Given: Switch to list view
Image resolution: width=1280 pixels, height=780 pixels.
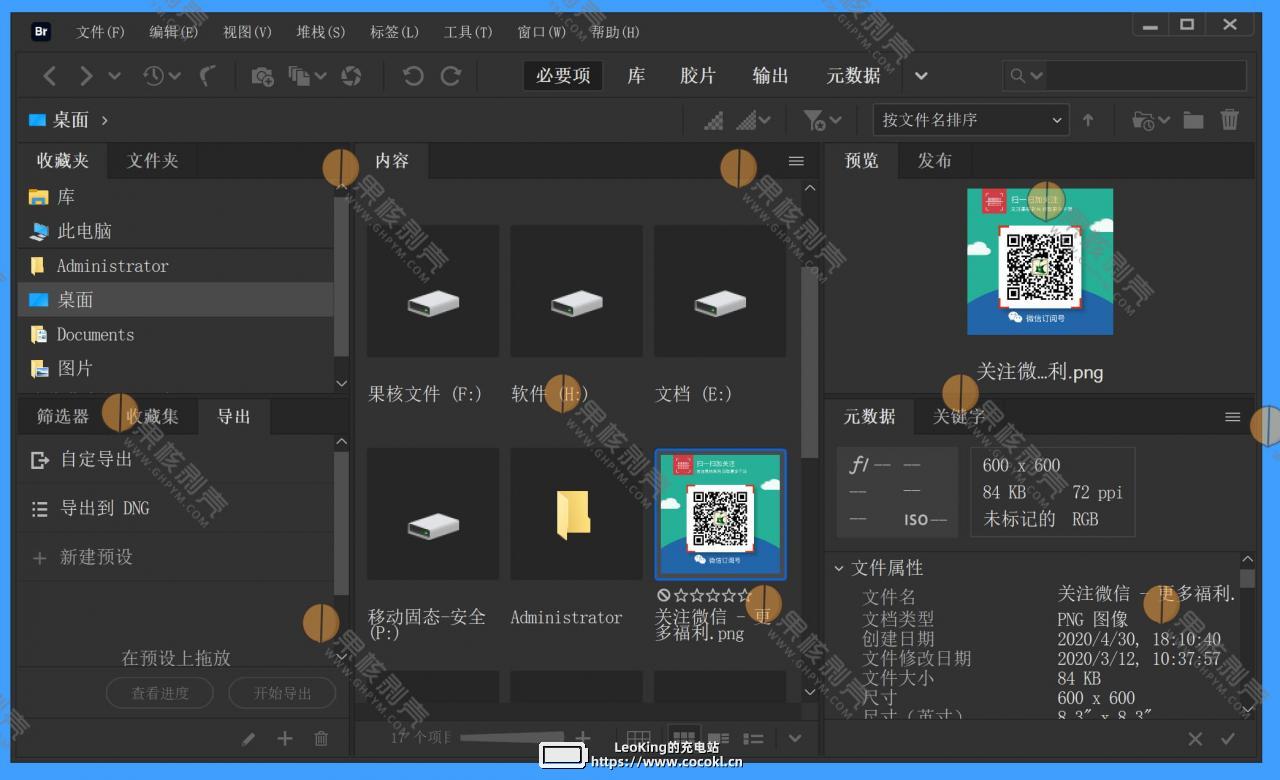Looking at the screenshot, I should pyautogui.click(x=753, y=739).
